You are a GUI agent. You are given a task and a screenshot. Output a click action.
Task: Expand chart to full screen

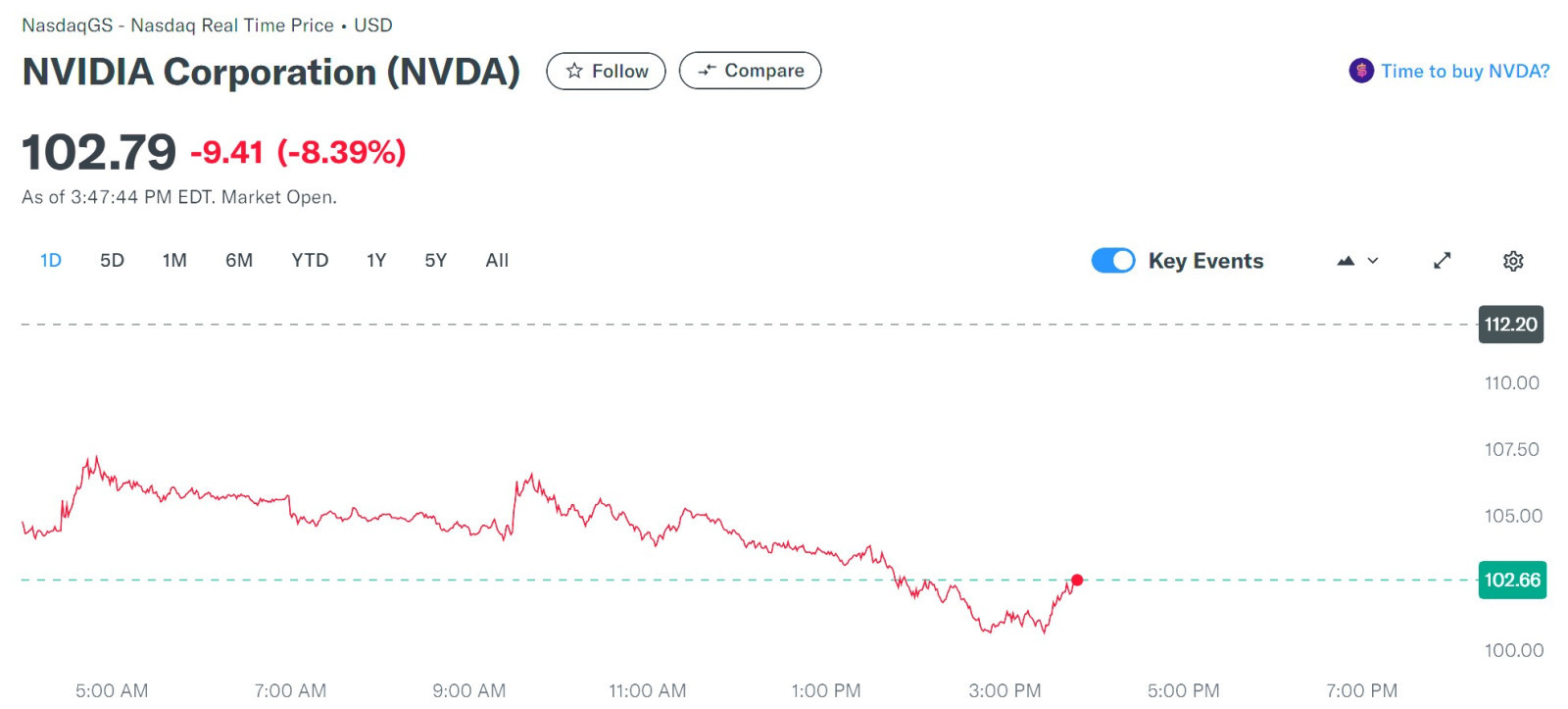1442,261
